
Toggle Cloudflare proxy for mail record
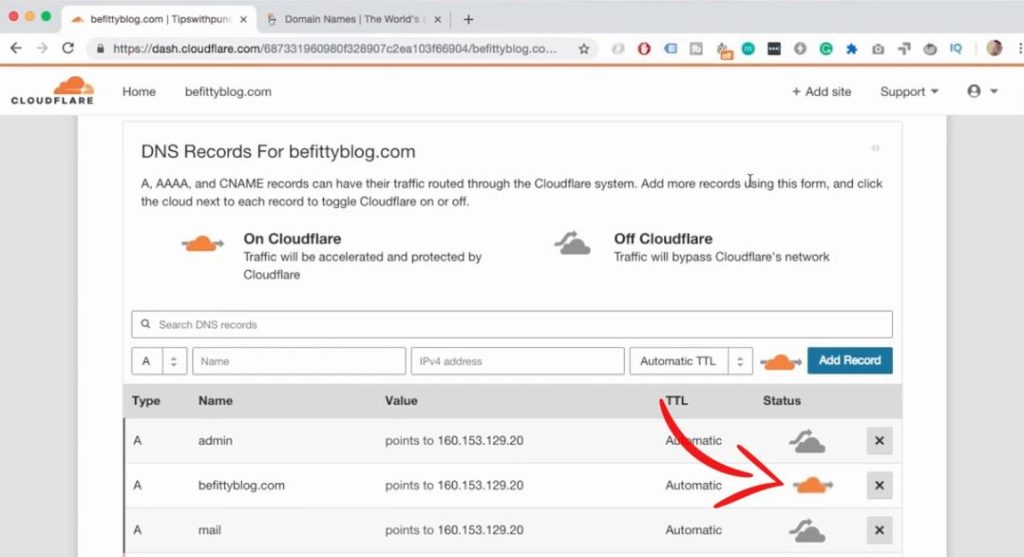(x=808, y=530)
